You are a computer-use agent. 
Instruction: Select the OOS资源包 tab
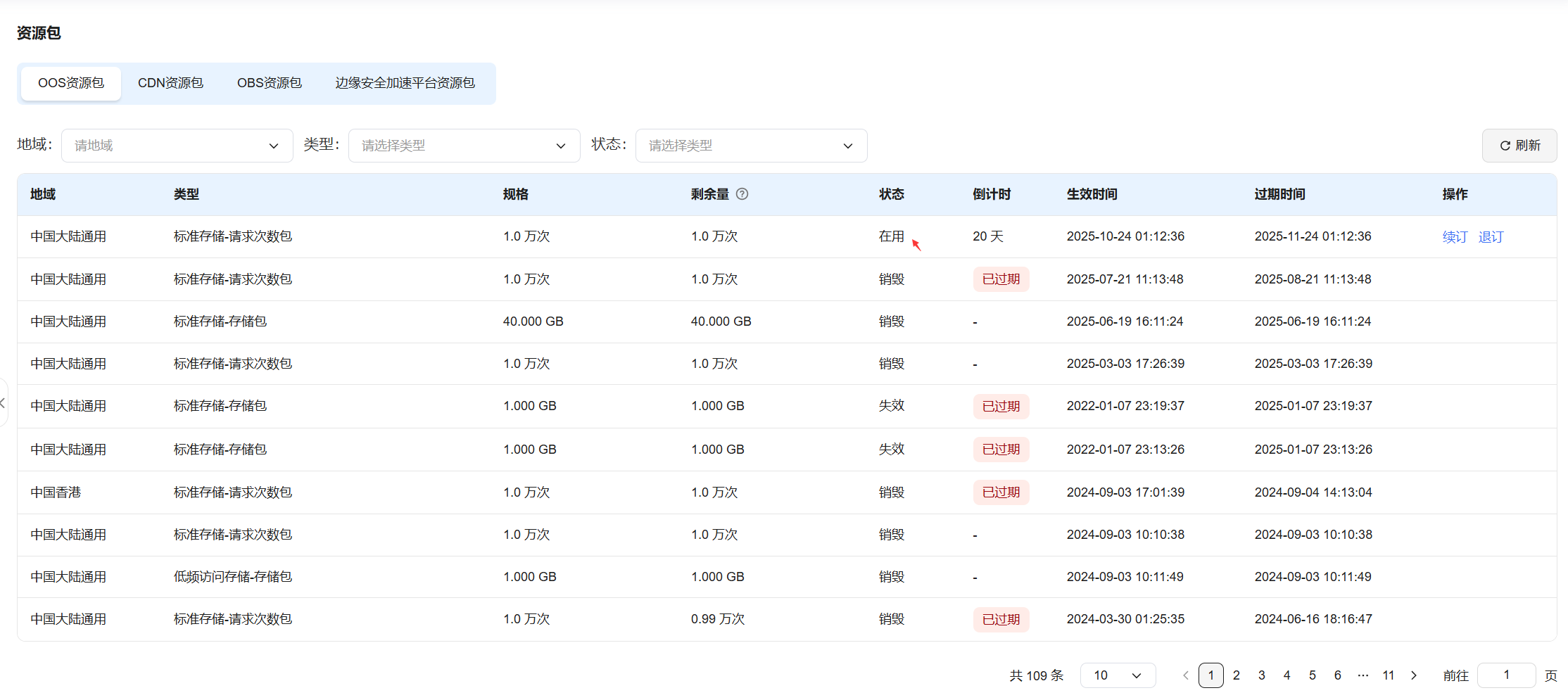point(71,83)
